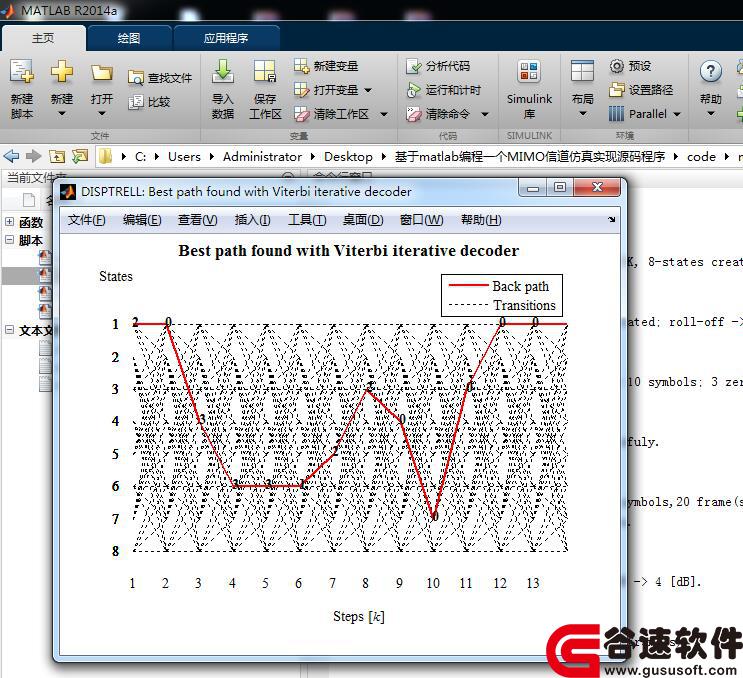Click Users in the address path

click(184, 156)
